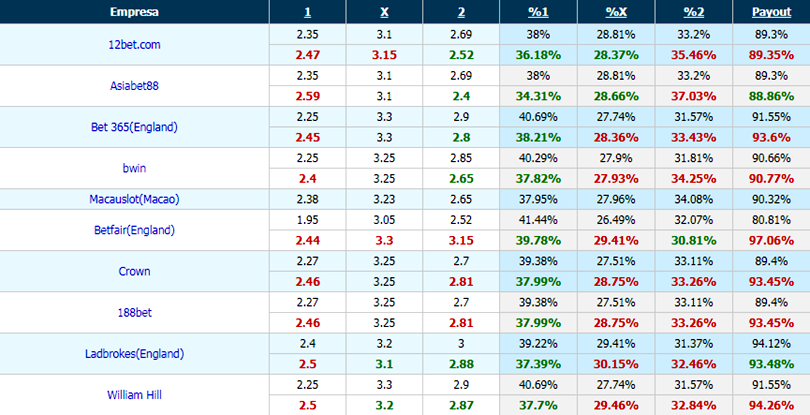Viewport: 810px width, 415px height.
Task: Open the Asiabet88 bookmaker link
Action: (134, 86)
